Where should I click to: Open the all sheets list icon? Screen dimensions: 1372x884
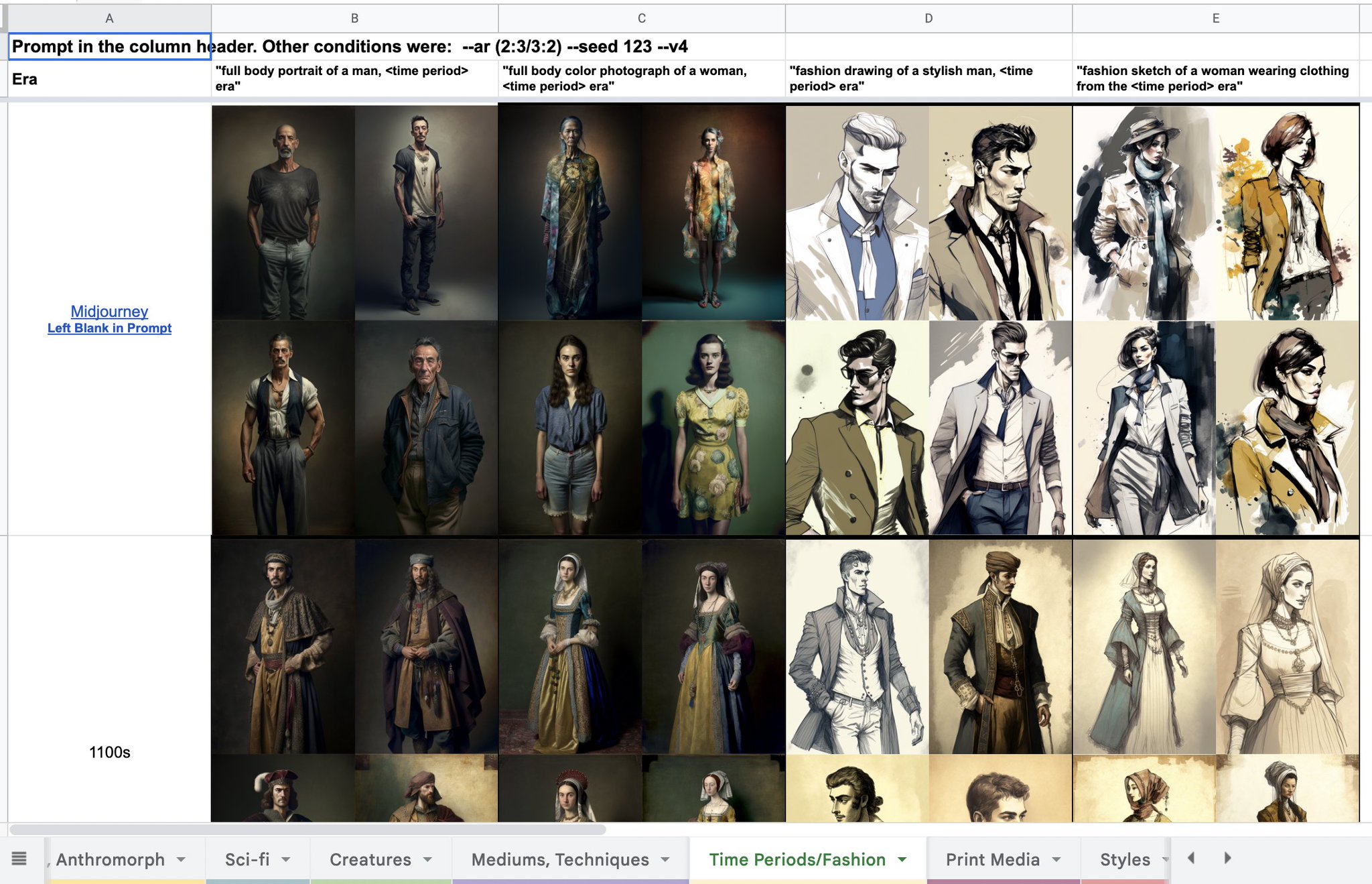[x=19, y=859]
